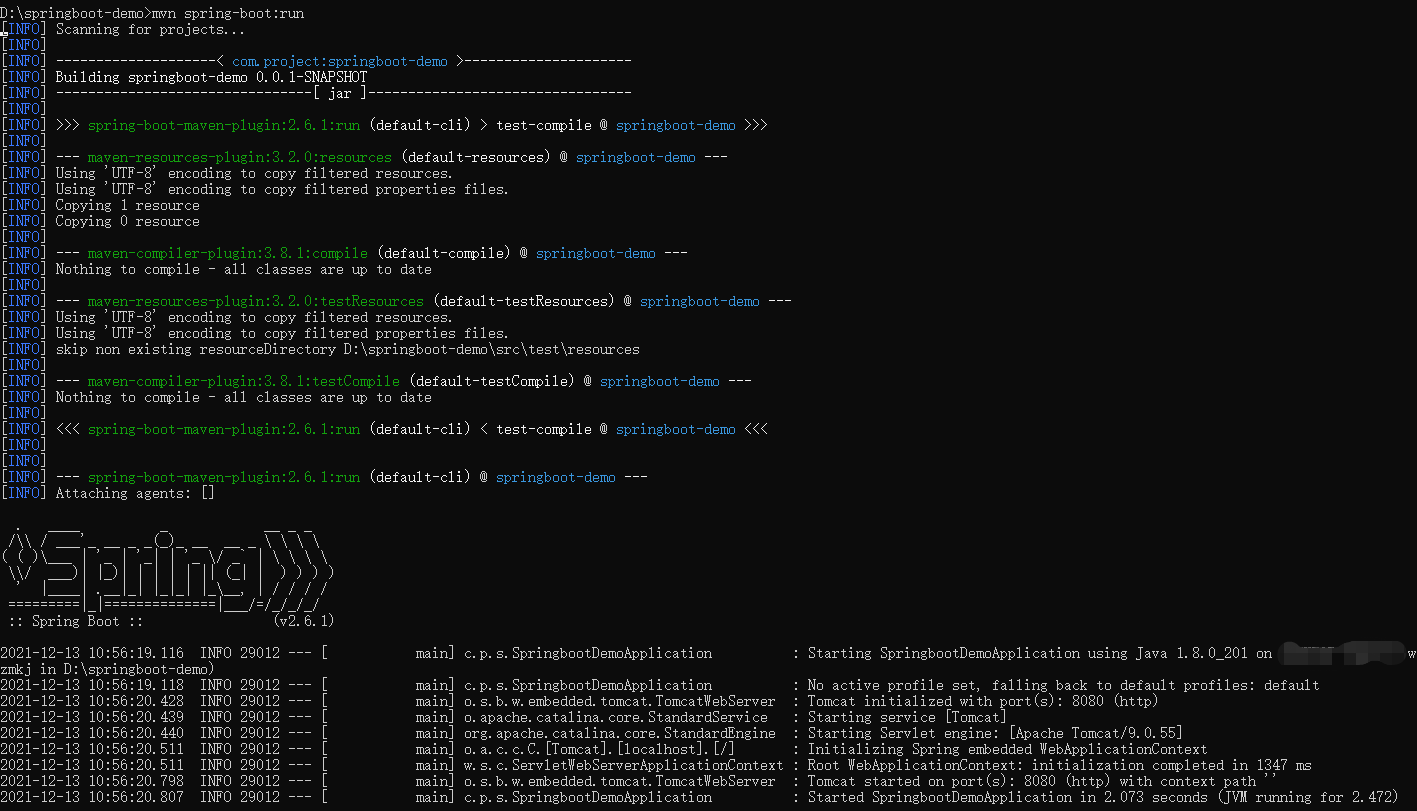
Task: Click timestamp '2021-12-13 10:56:20.807'
Action: [x=92, y=797]
